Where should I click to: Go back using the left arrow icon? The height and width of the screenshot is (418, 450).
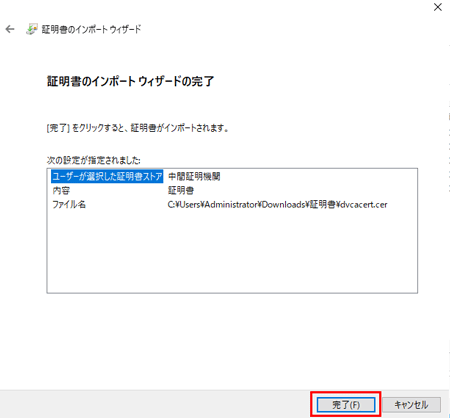pyautogui.click(x=10, y=29)
